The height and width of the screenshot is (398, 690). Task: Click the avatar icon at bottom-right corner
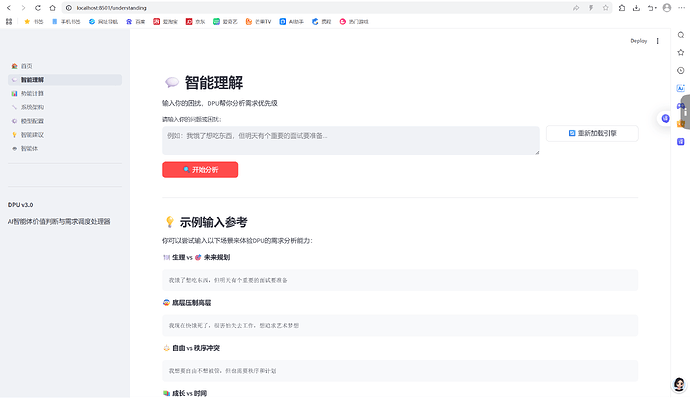pos(679,384)
